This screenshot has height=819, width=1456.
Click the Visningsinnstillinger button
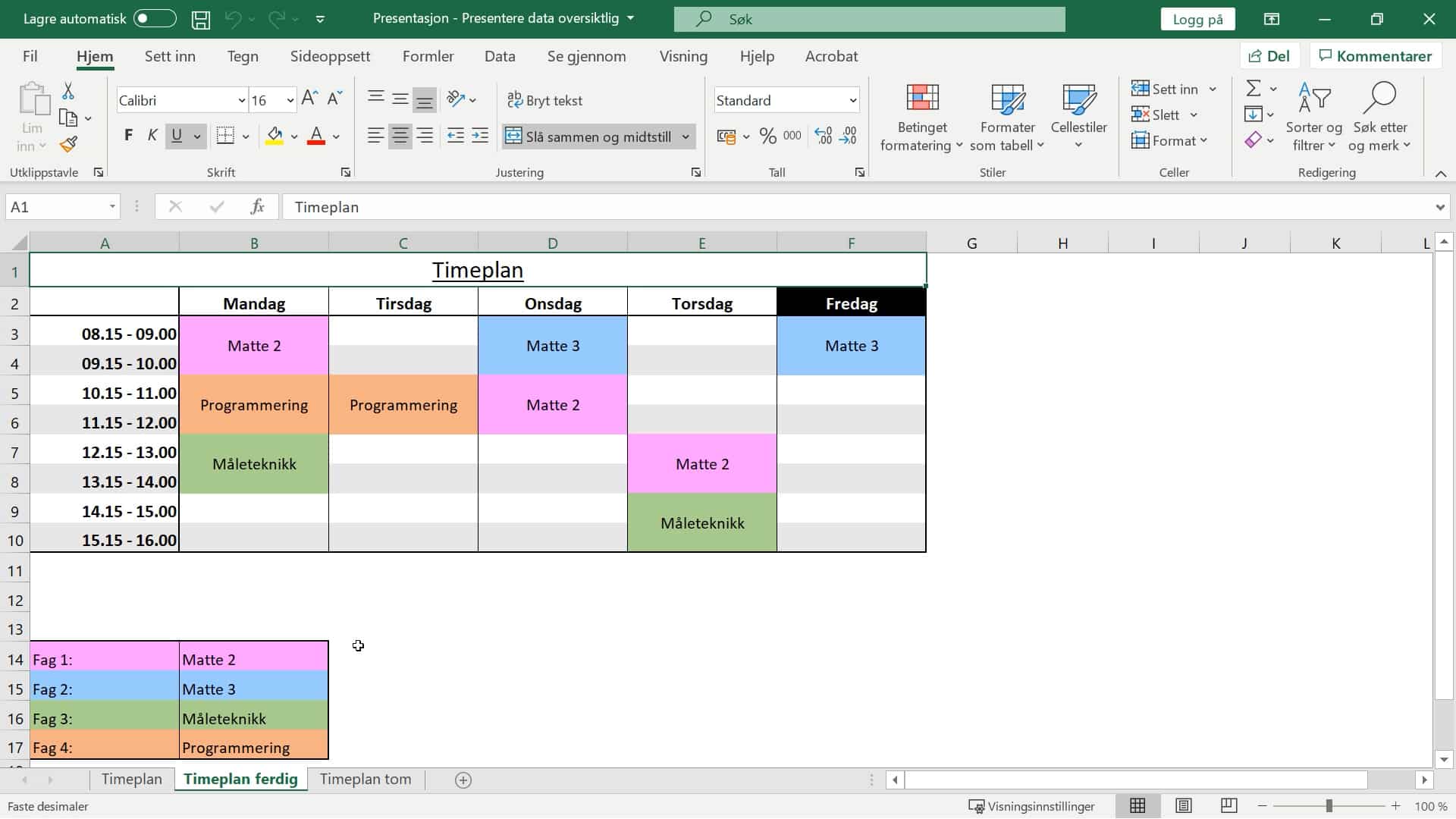(x=1032, y=806)
